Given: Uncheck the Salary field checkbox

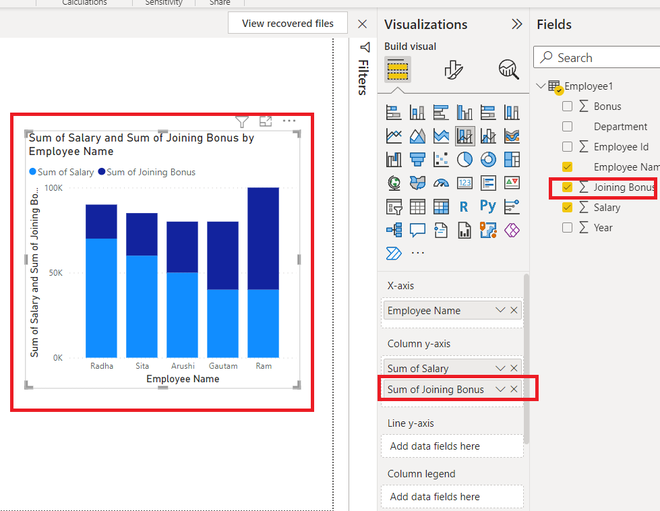Looking at the screenshot, I should pyautogui.click(x=567, y=207).
